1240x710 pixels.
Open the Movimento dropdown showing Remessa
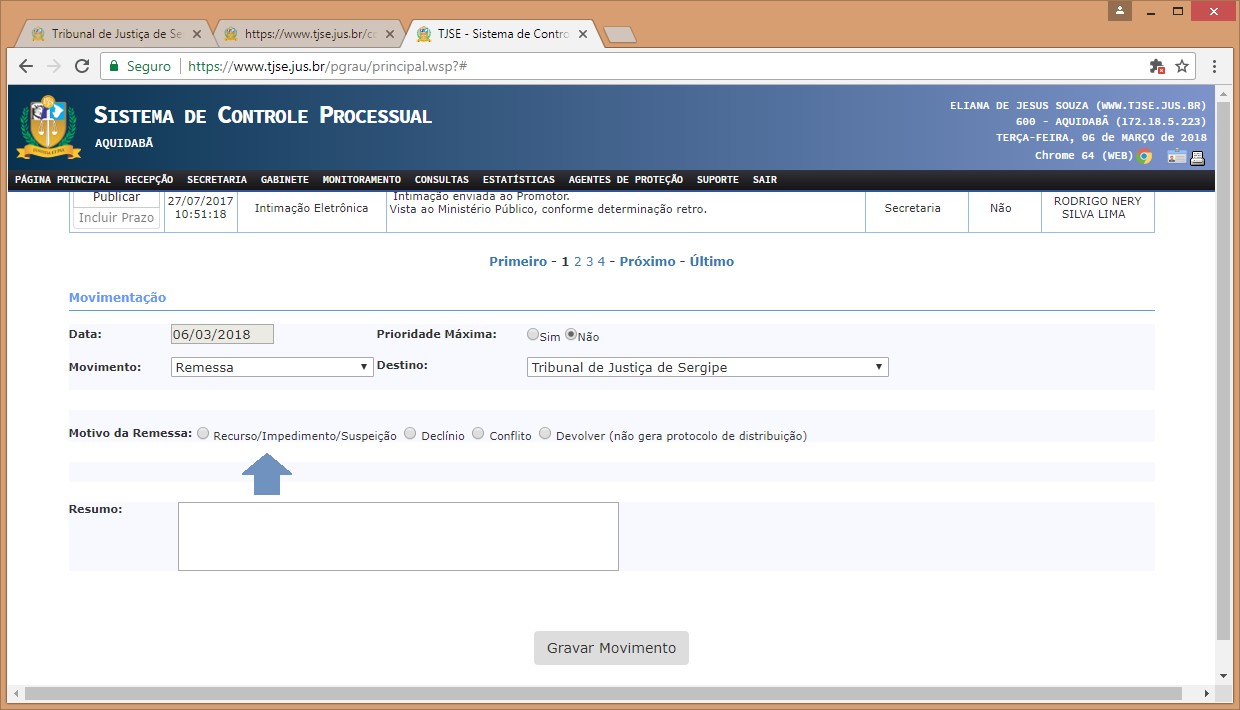(x=271, y=367)
